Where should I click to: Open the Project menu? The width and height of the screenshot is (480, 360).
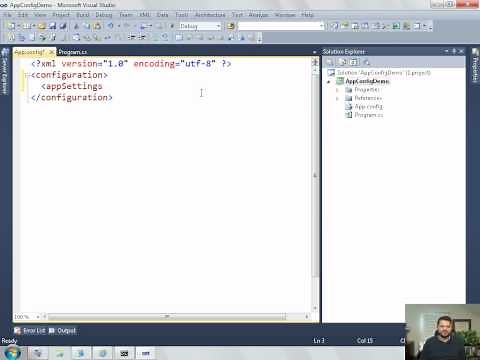(61, 15)
